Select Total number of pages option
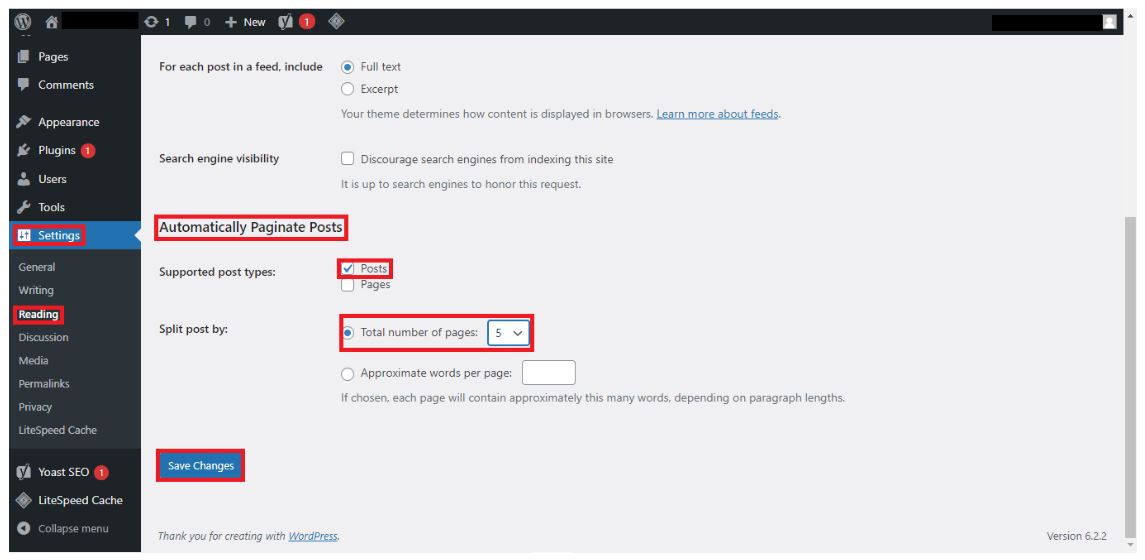The width and height of the screenshot is (1145, 560). point(348,333)
